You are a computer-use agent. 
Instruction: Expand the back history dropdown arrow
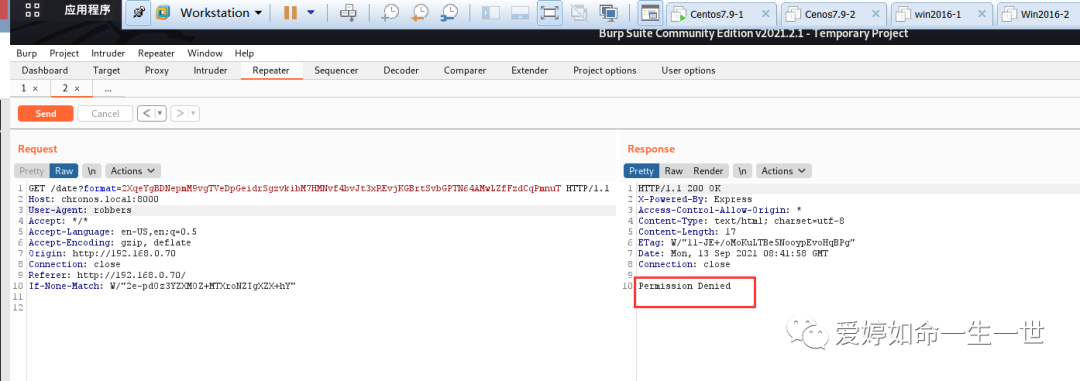click(160, 114)
